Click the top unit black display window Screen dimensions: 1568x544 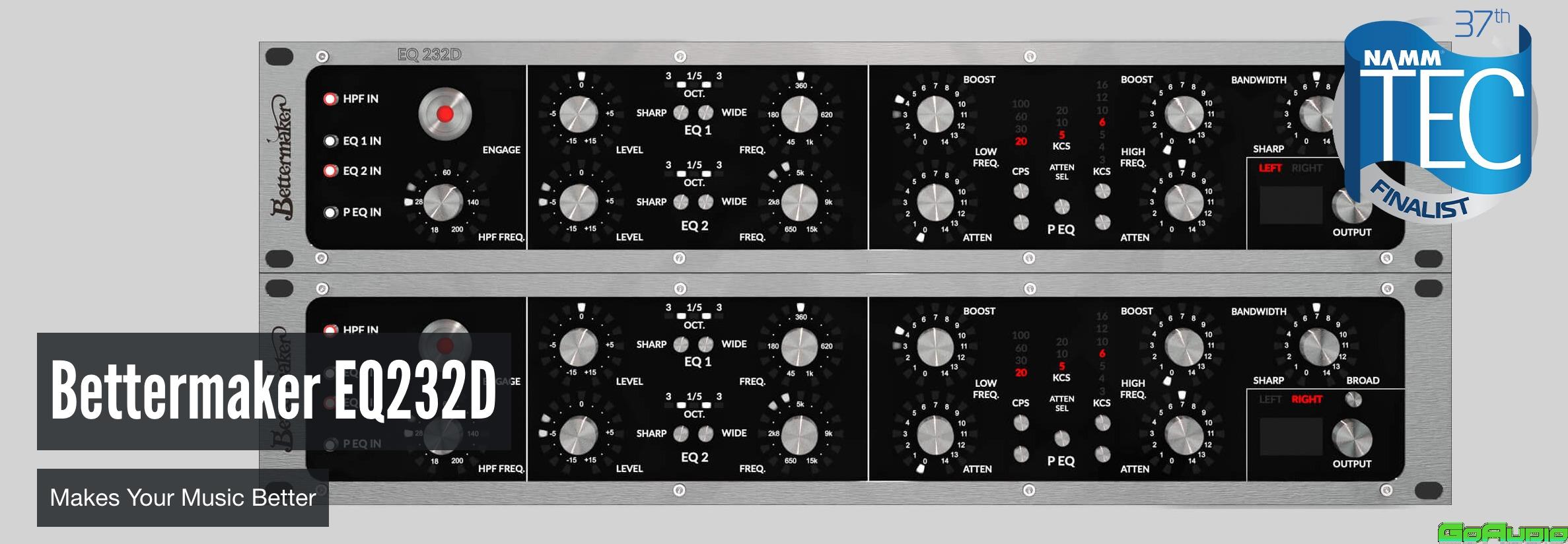(x=1291, y=205)
